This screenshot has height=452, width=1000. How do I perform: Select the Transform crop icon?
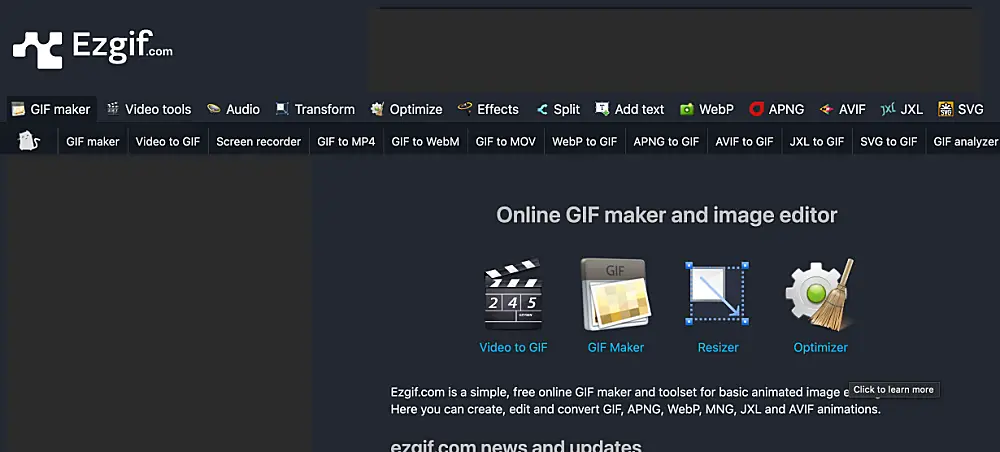(x=282, y=109)
